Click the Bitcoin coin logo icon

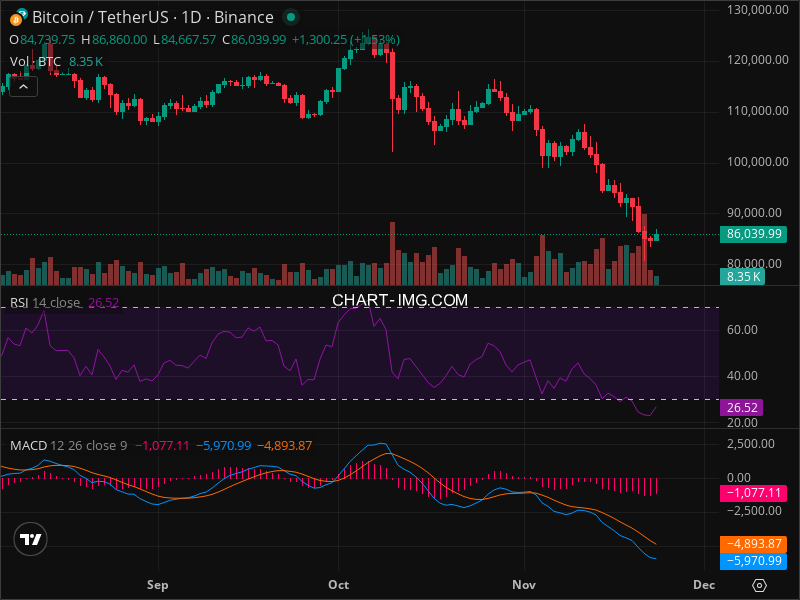[x=19, y=17]
